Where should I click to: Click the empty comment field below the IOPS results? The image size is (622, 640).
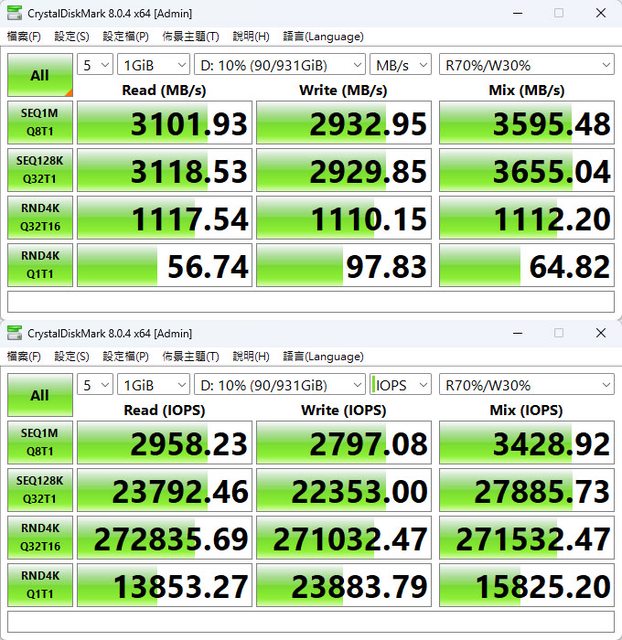coord(310,621)
